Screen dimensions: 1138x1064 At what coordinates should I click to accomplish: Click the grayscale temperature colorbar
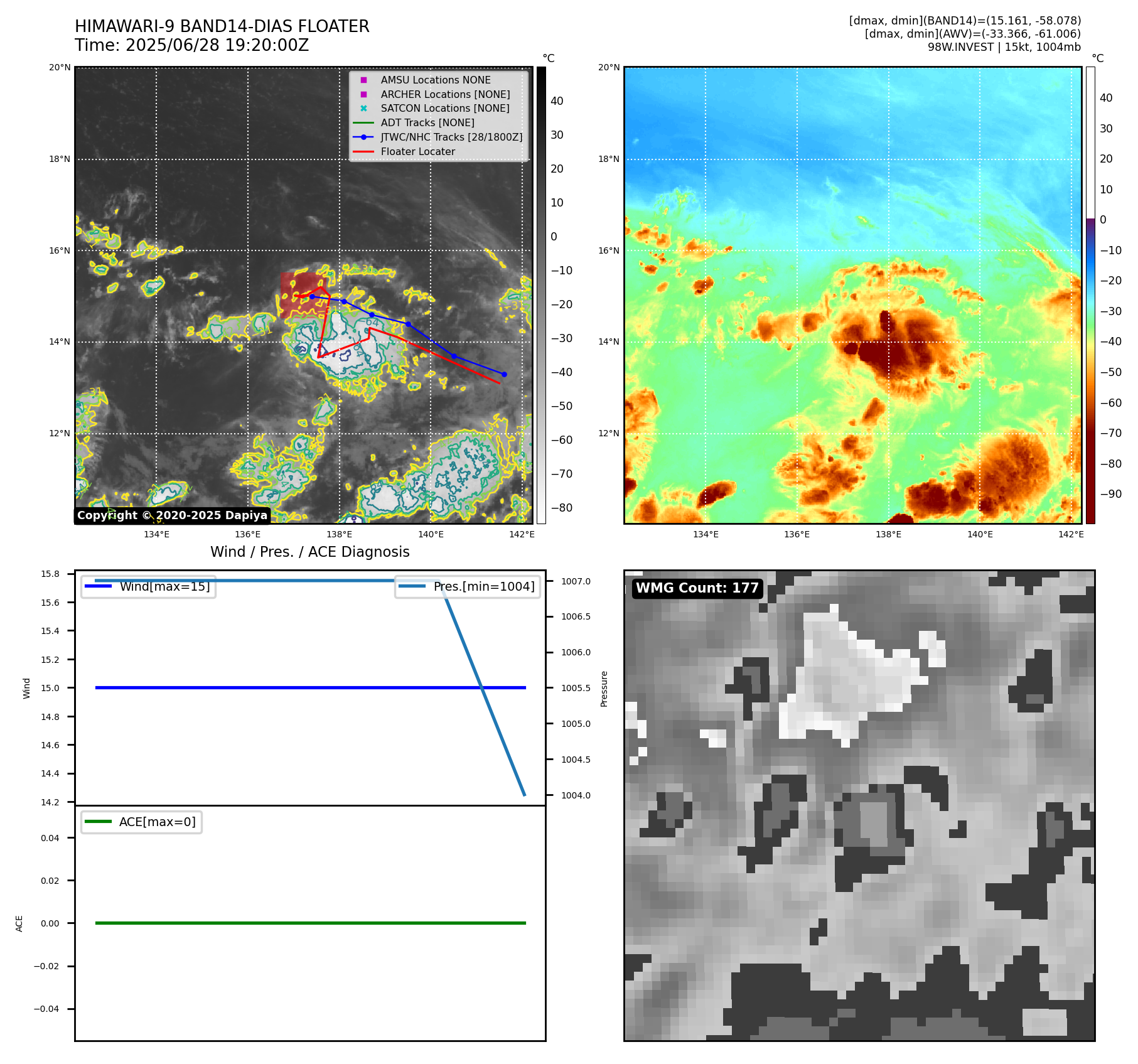(541, 295)
